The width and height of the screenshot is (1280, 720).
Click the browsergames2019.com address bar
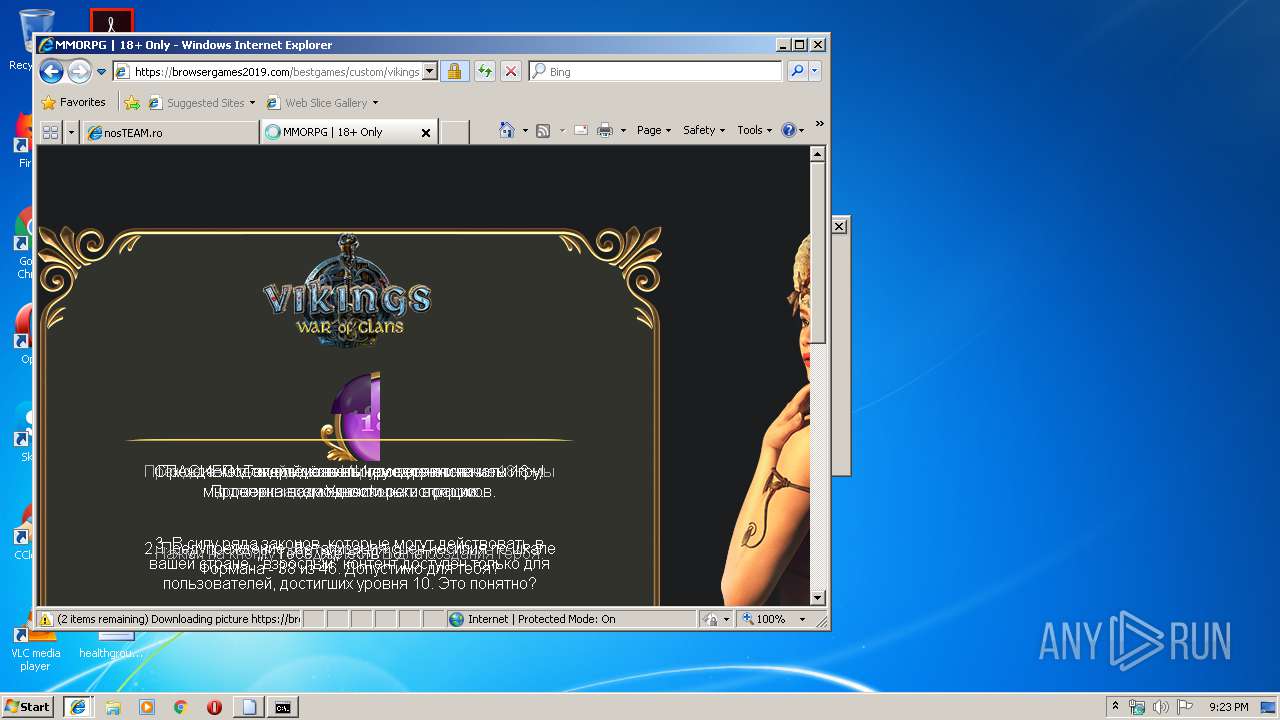pos(267,72)
